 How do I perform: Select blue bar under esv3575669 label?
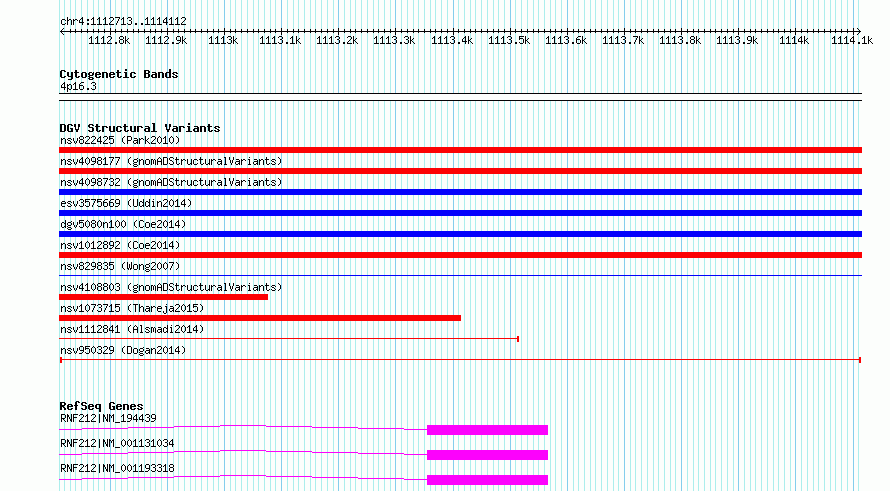coord(460,213)
